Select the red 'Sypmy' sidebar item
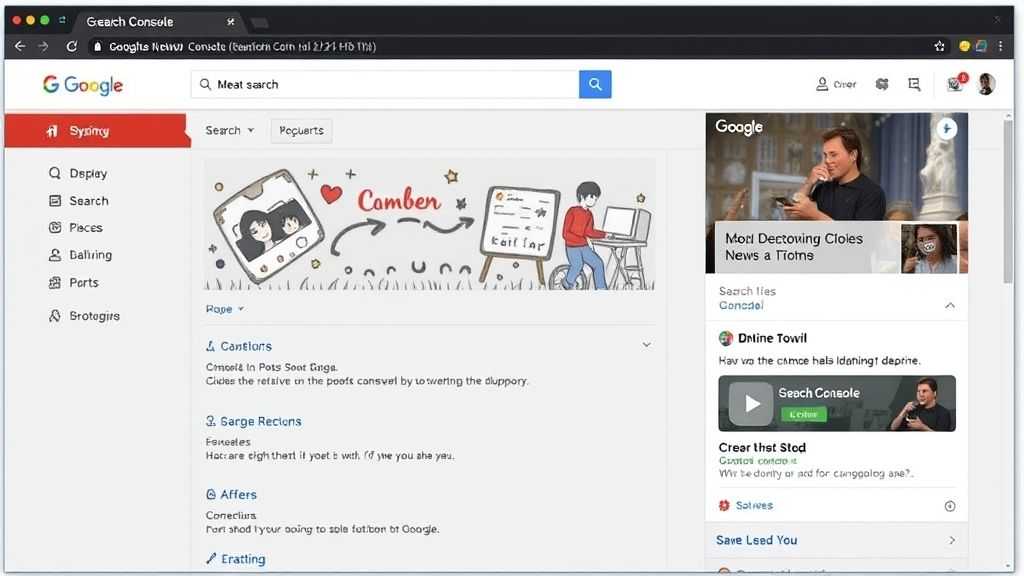This screenshot has height=576, width=1024. click(97, 131)
